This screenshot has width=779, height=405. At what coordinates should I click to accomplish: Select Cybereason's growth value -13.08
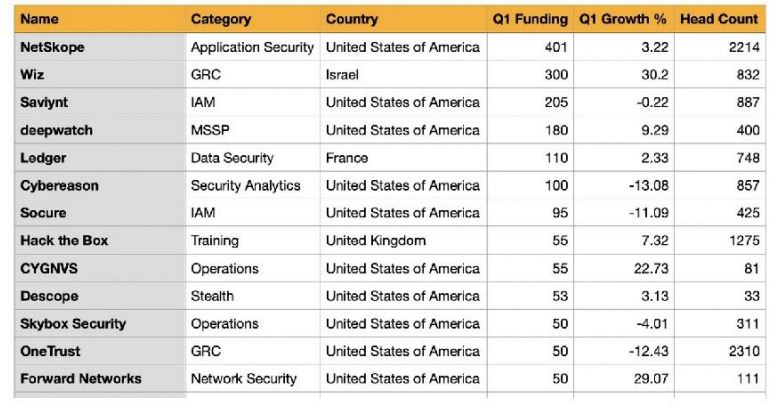623,185
